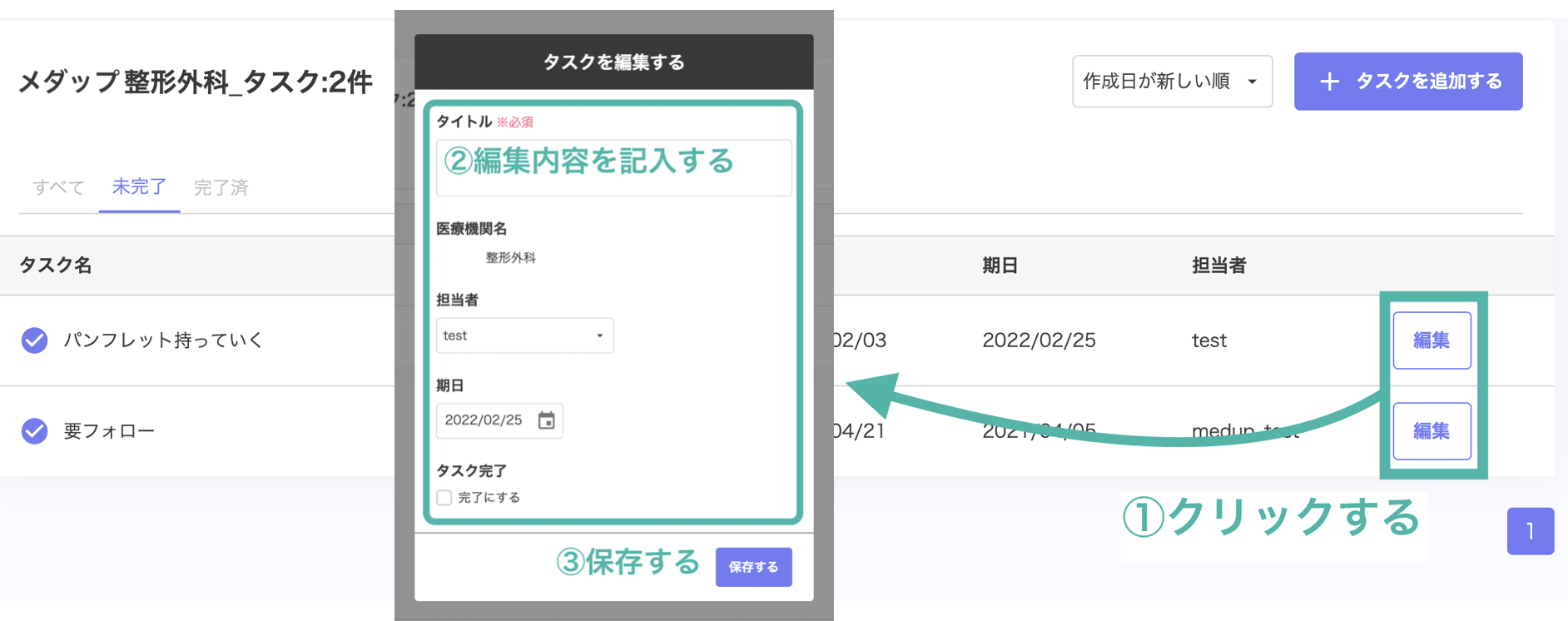This screenshot has height=621, width=1568.
Task: Click 編集 for パンフレット持っていく row
Action: tap(1432, 340)
